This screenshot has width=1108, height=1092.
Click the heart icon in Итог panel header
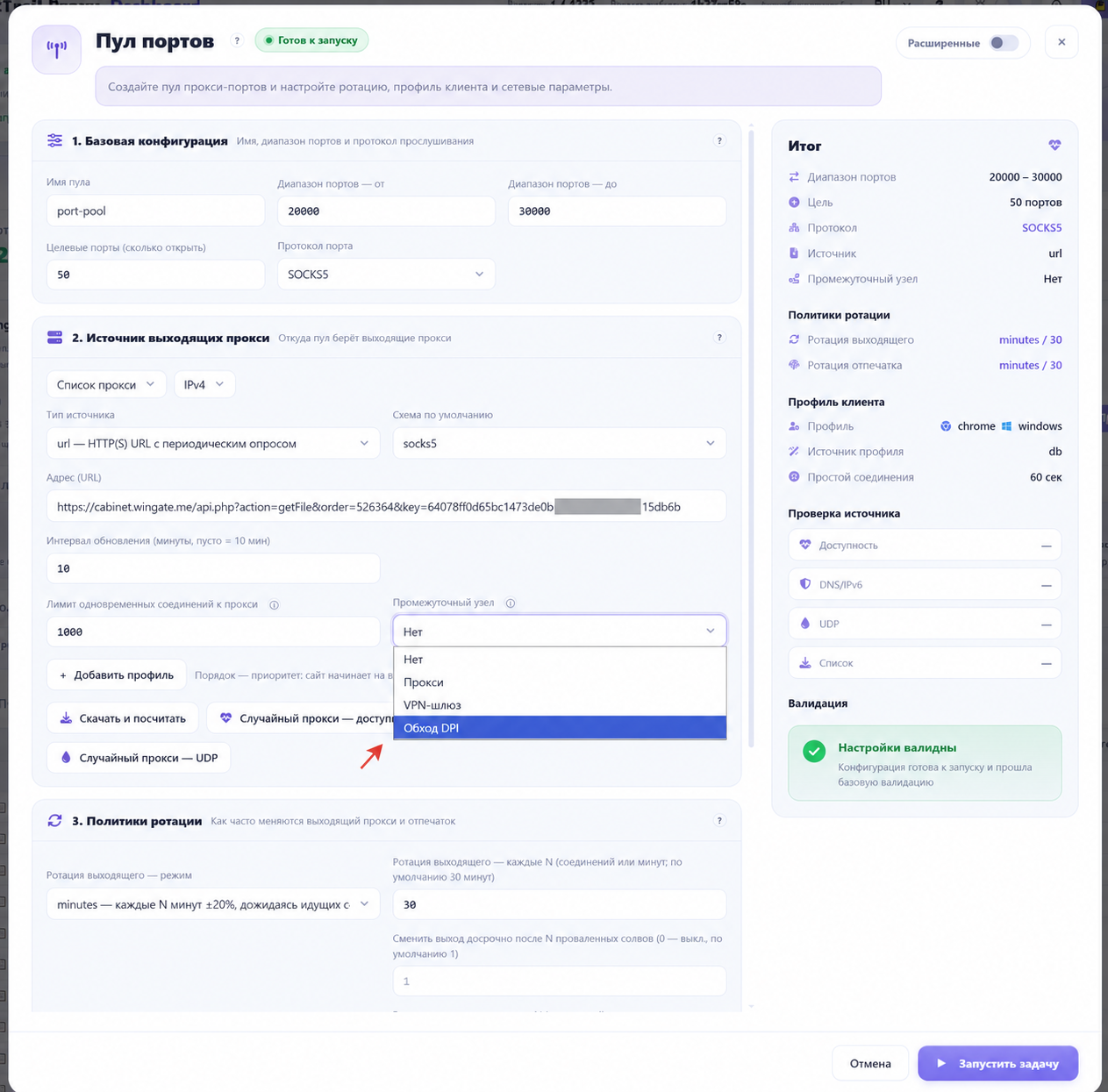pos(1054,146)
